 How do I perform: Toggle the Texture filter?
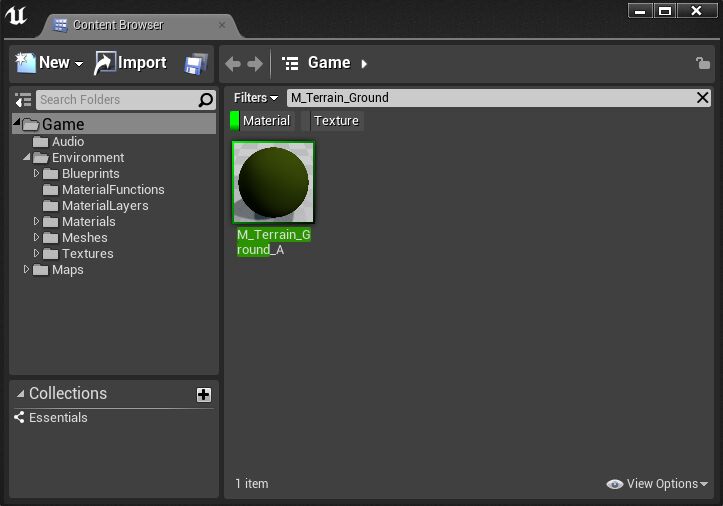point(332,121)
